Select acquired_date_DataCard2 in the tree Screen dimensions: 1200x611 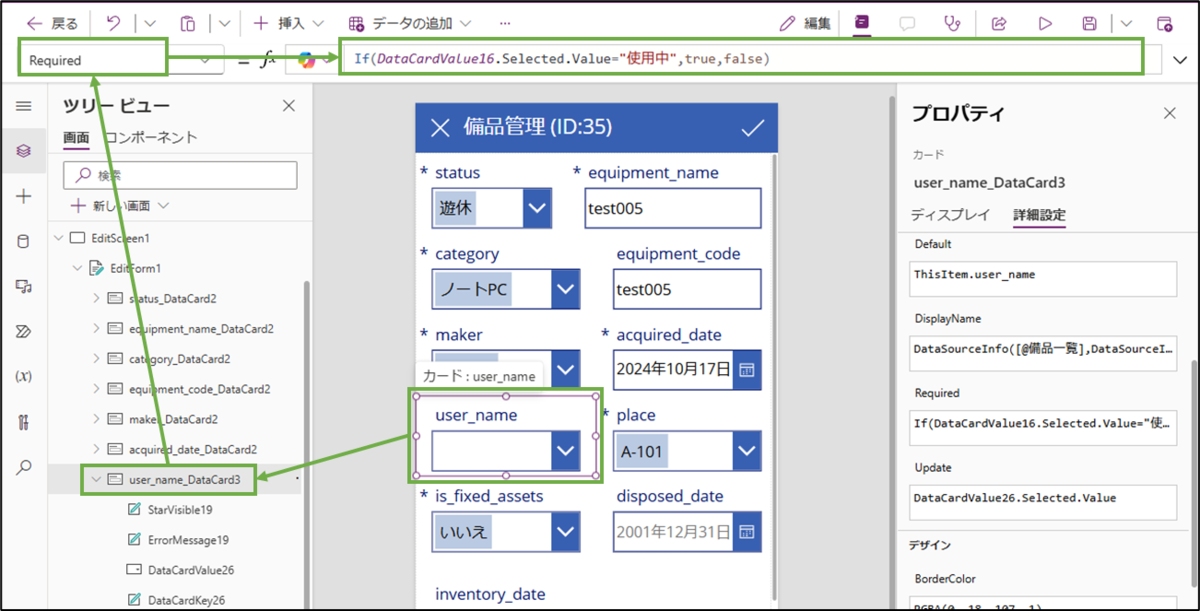[193, 450]
